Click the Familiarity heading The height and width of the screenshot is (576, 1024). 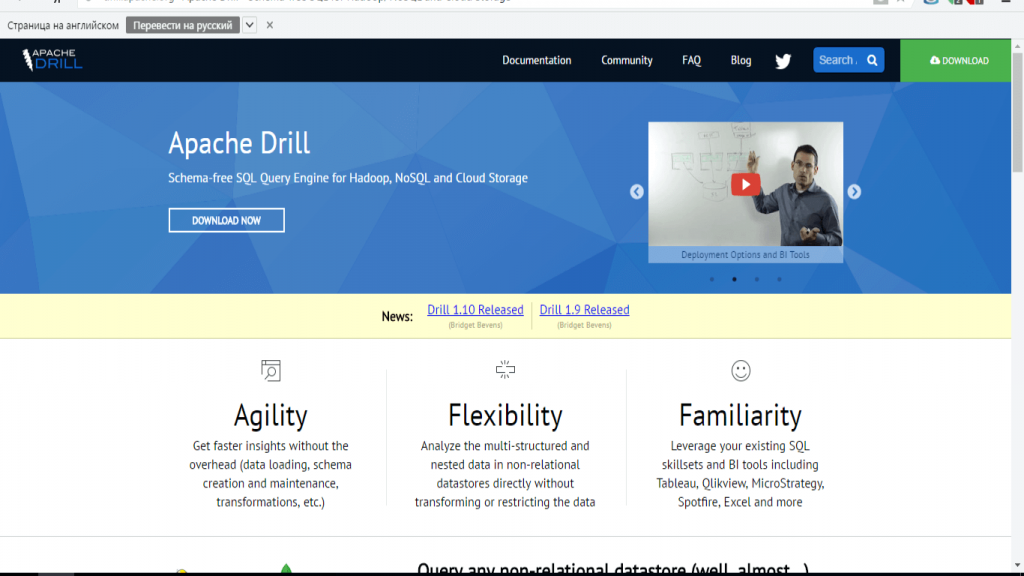(740, 415)
